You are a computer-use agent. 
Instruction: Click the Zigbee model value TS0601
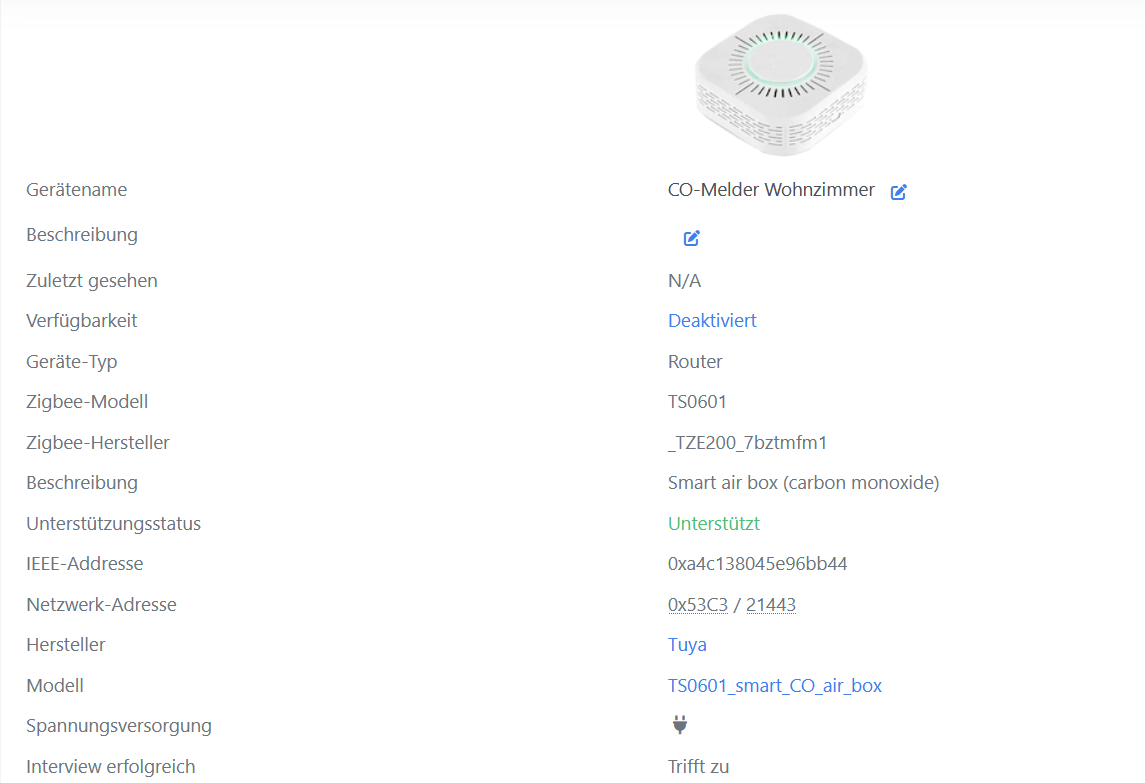click(697, 402)
